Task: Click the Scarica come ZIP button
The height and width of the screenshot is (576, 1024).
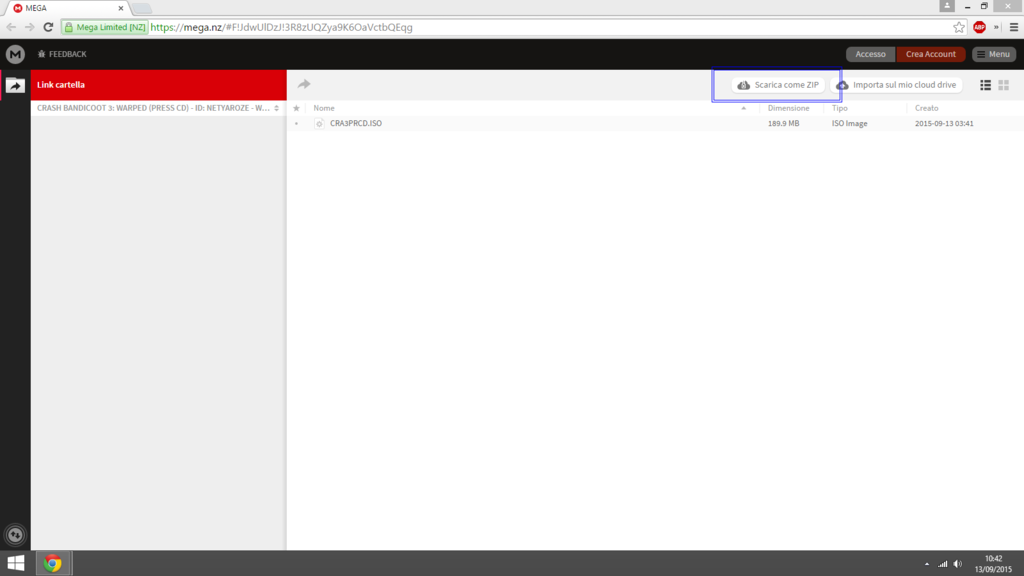Action: (778, 85)
